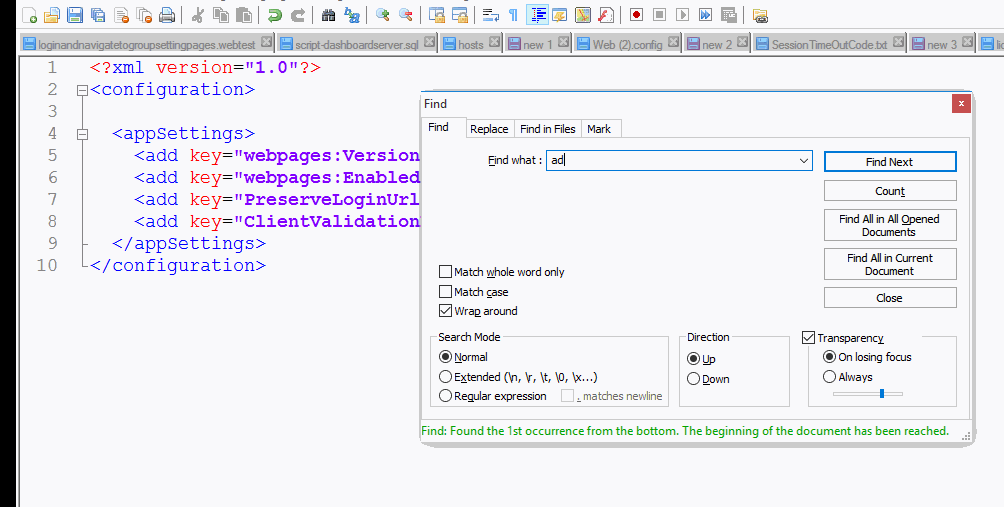
Task: Undo the last action
Action: 275,15
